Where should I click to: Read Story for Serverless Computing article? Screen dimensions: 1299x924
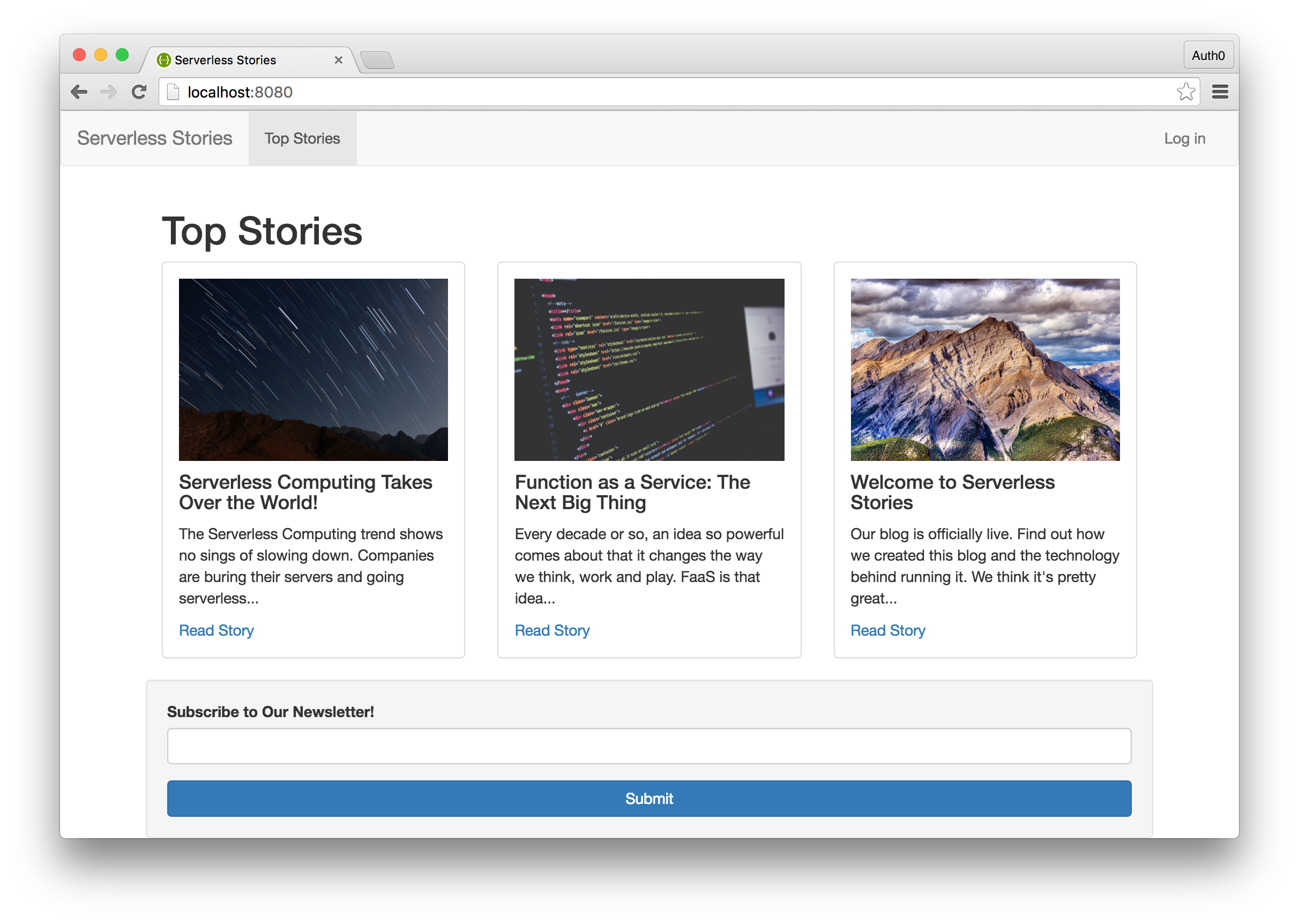coord(216,630)
